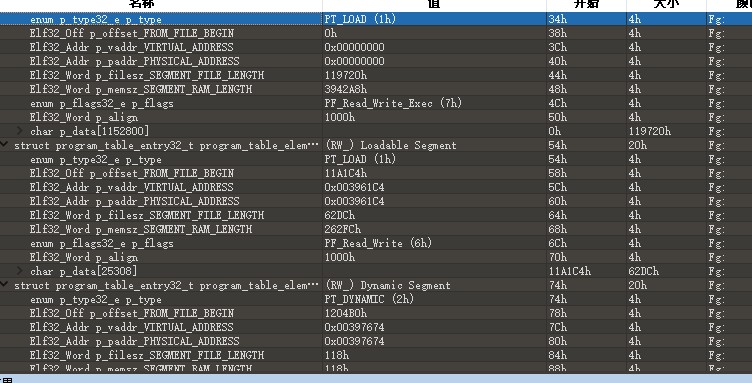Click the size cell 20h of Dynamic Segment

tap(637, 285)
